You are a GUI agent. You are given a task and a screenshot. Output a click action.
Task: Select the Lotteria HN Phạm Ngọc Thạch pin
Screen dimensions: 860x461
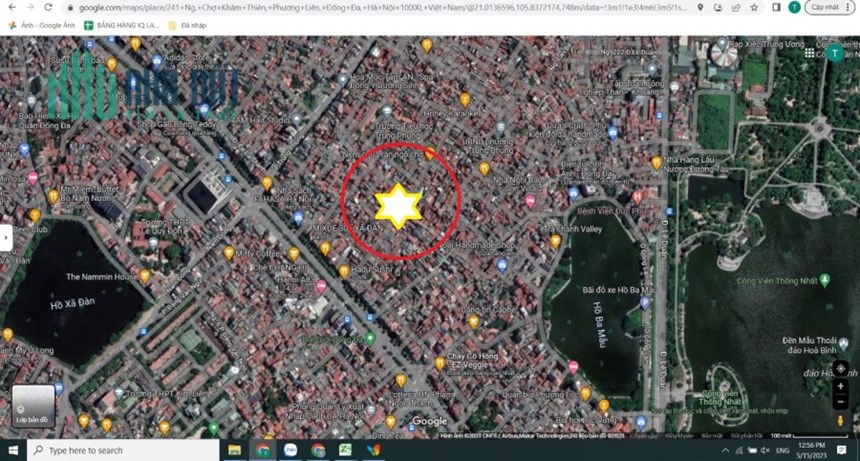pyautogui.click(x=401, y=380)
